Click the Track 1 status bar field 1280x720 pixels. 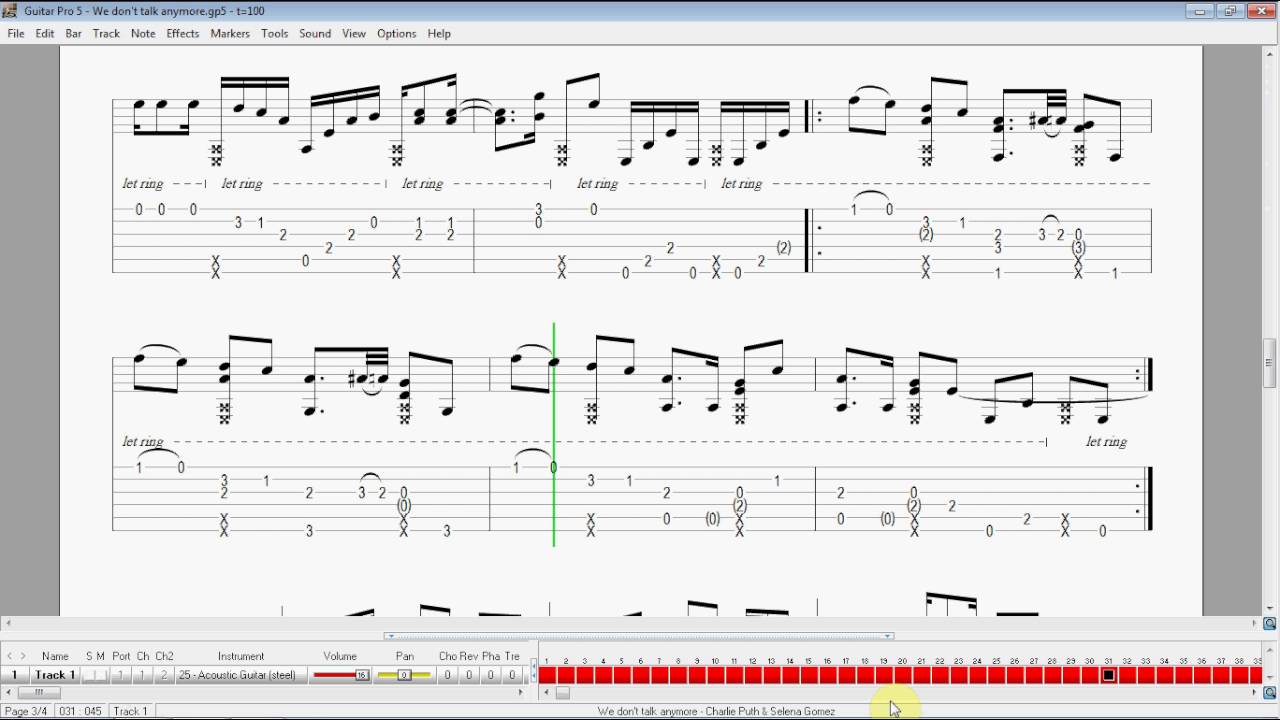coord(130,711)
